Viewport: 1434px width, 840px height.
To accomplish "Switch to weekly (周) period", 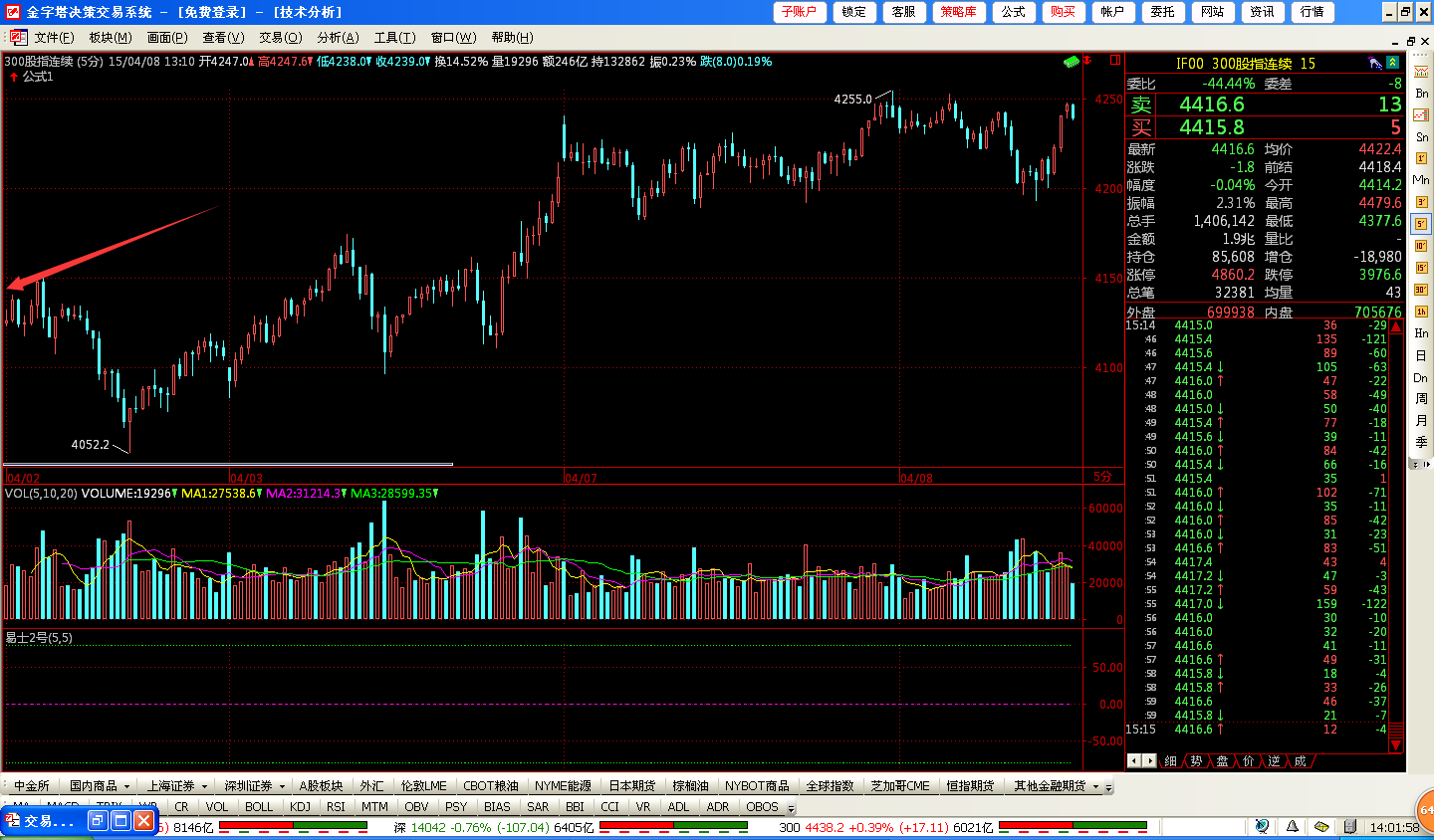I will (x=1421, y=399).
